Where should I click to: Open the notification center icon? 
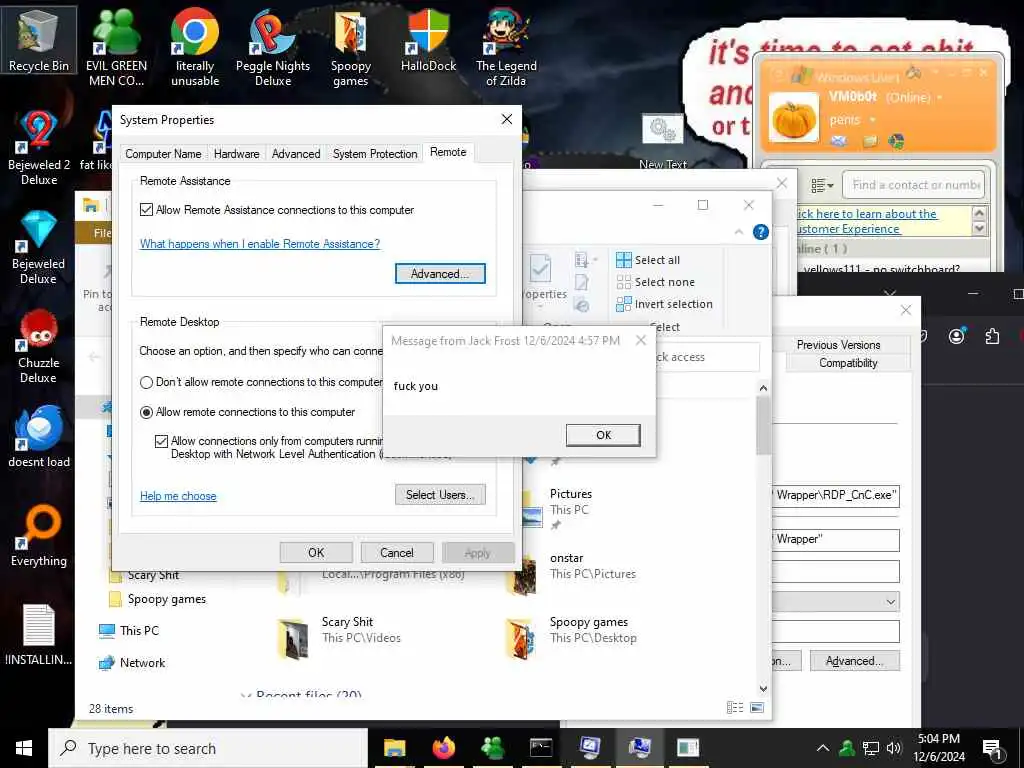992,749
